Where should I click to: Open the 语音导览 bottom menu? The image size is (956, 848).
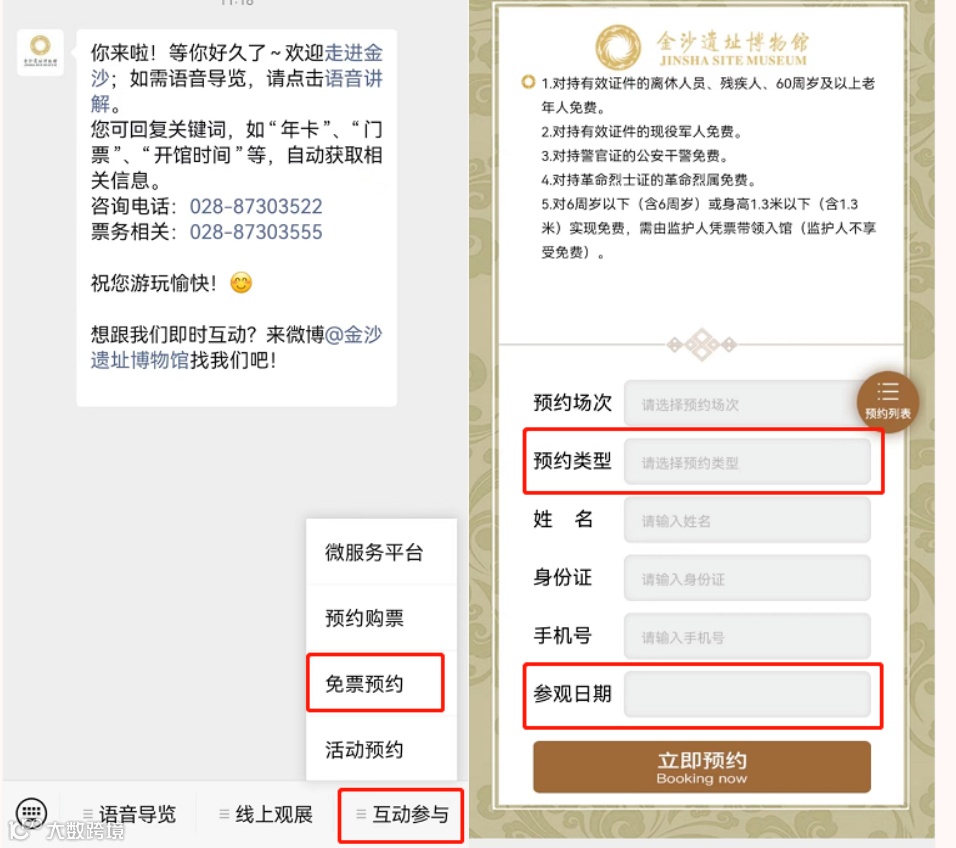pyautogui.click(x=129, y=814)
